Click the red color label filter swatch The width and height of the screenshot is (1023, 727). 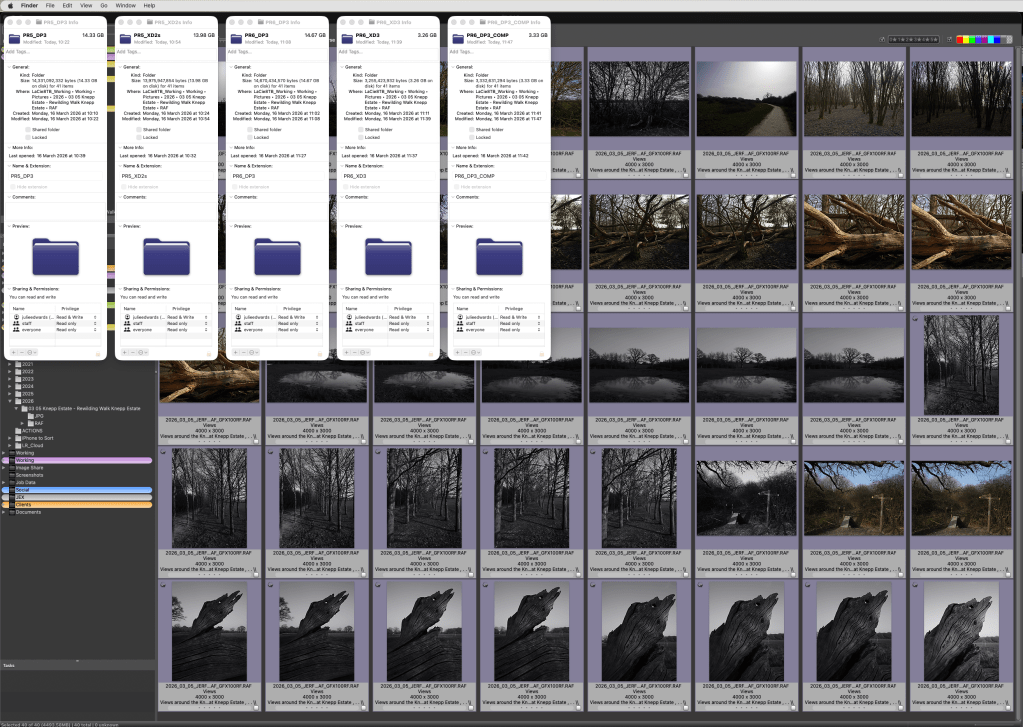click(961, 40)
